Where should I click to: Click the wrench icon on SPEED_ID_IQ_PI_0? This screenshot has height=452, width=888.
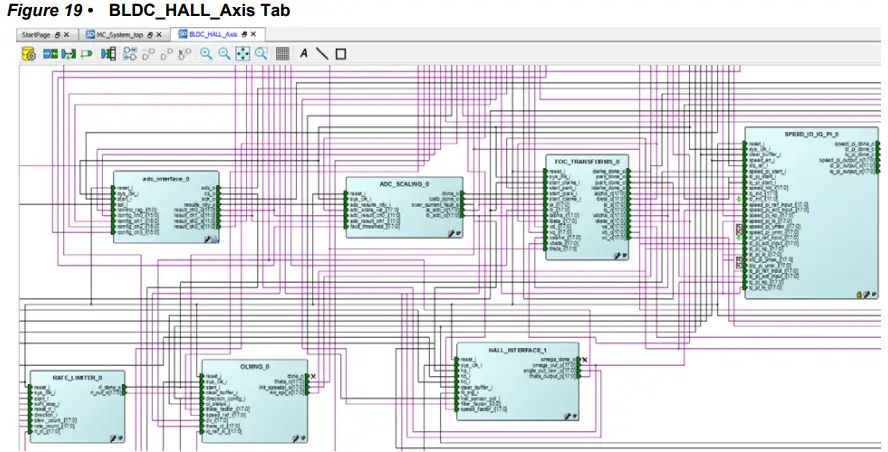866,295
